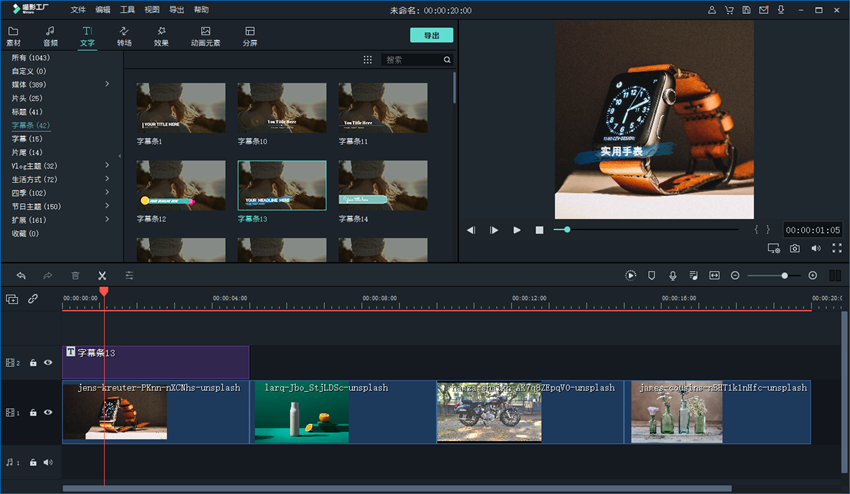The height and width of the screenshot is (494, 850).
Task: Click the preview progress slider handle
Action: point(567,229)
